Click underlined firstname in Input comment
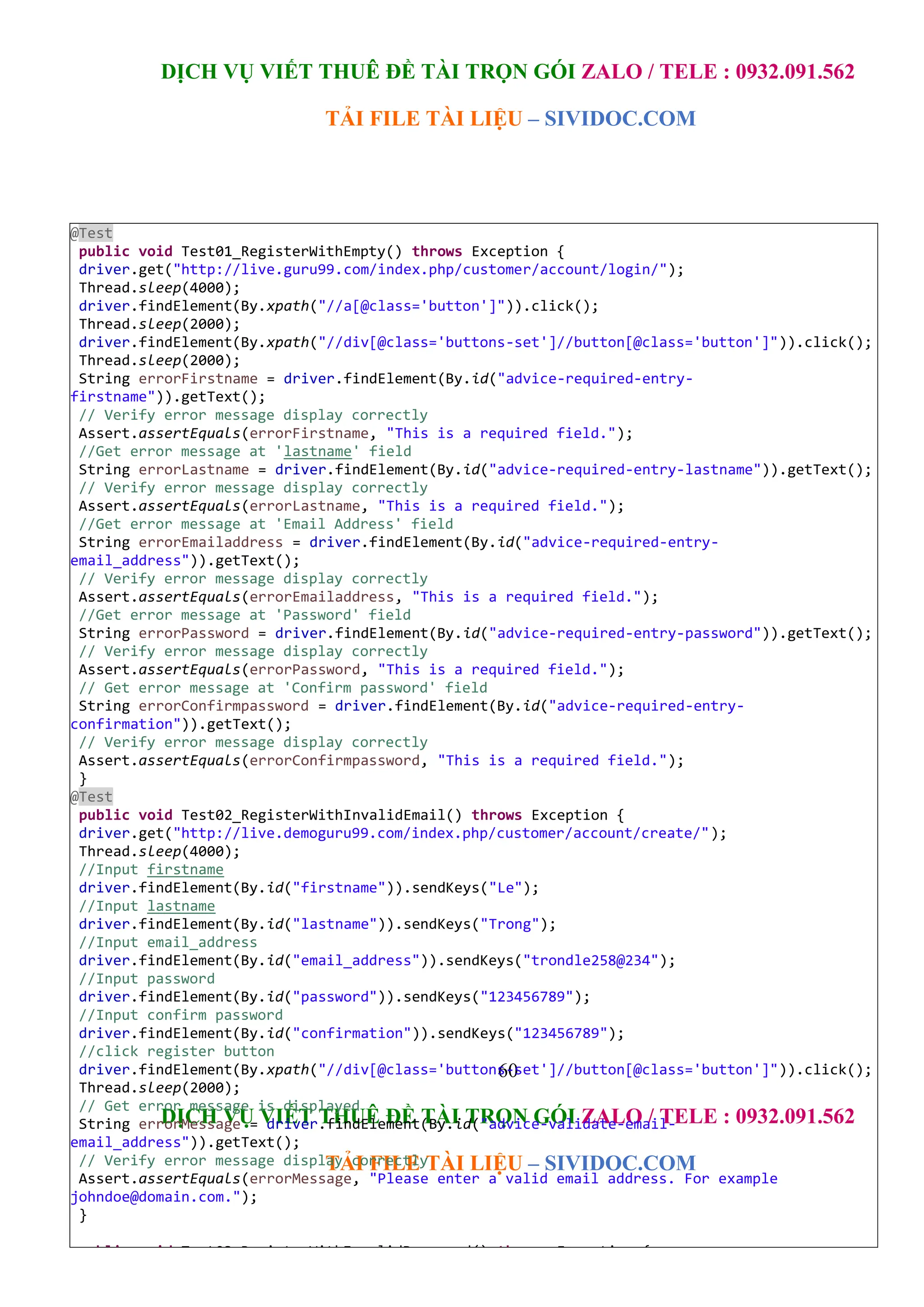924x1307 pixels. pyautogui.click(x=185, y=869)
